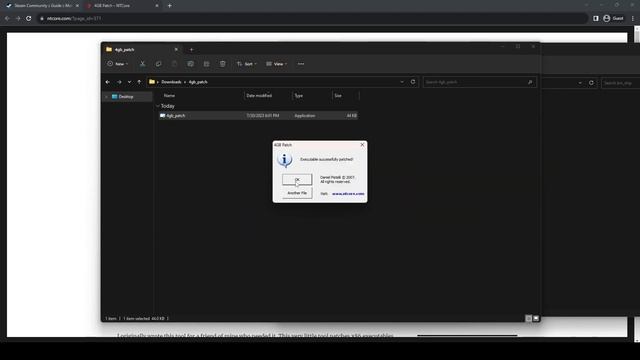640x360 pixels.
Task: Click search field in background Explorer window
Action: point(621,83)
